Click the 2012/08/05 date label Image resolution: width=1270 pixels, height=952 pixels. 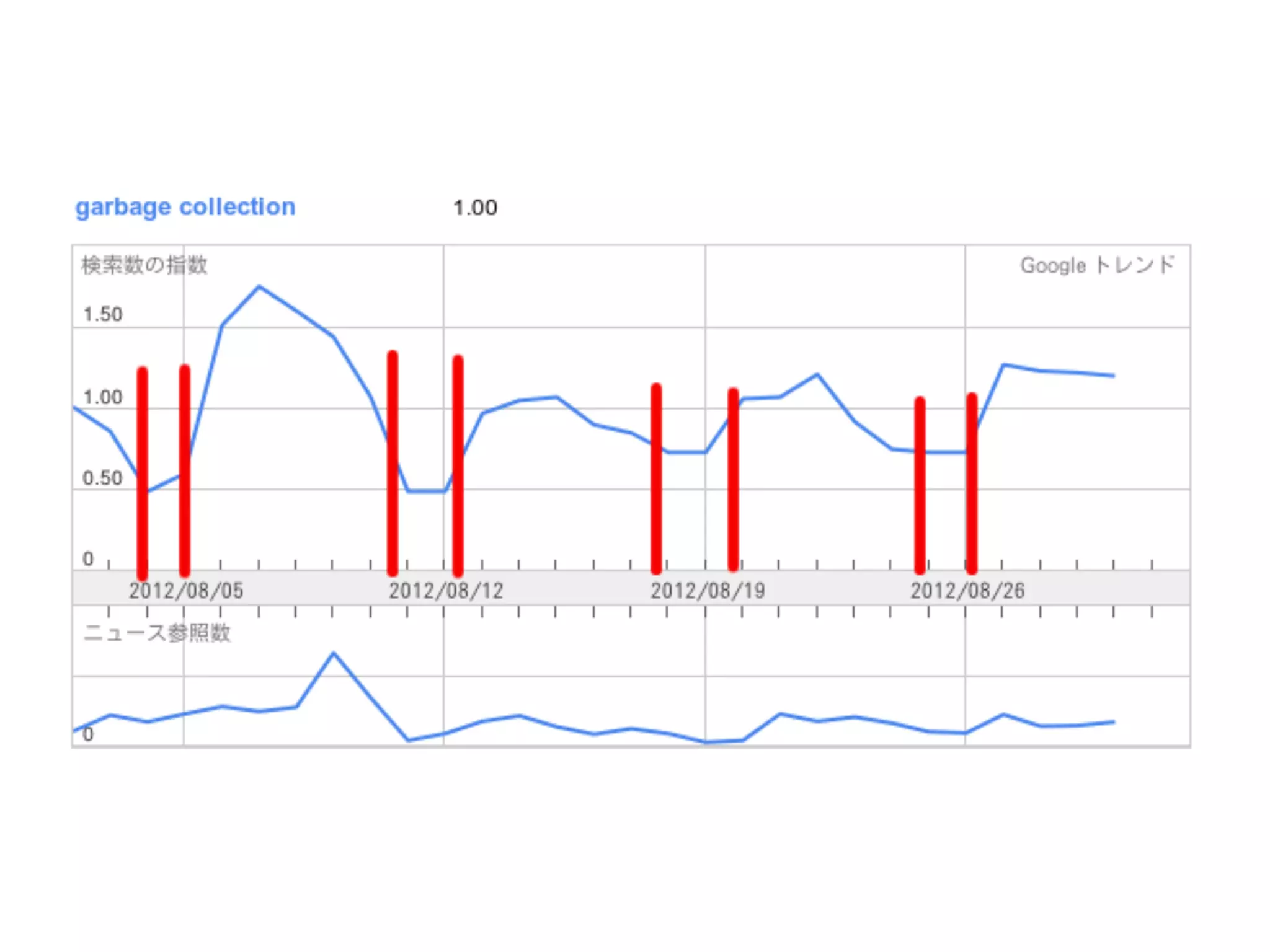[186, 591]
